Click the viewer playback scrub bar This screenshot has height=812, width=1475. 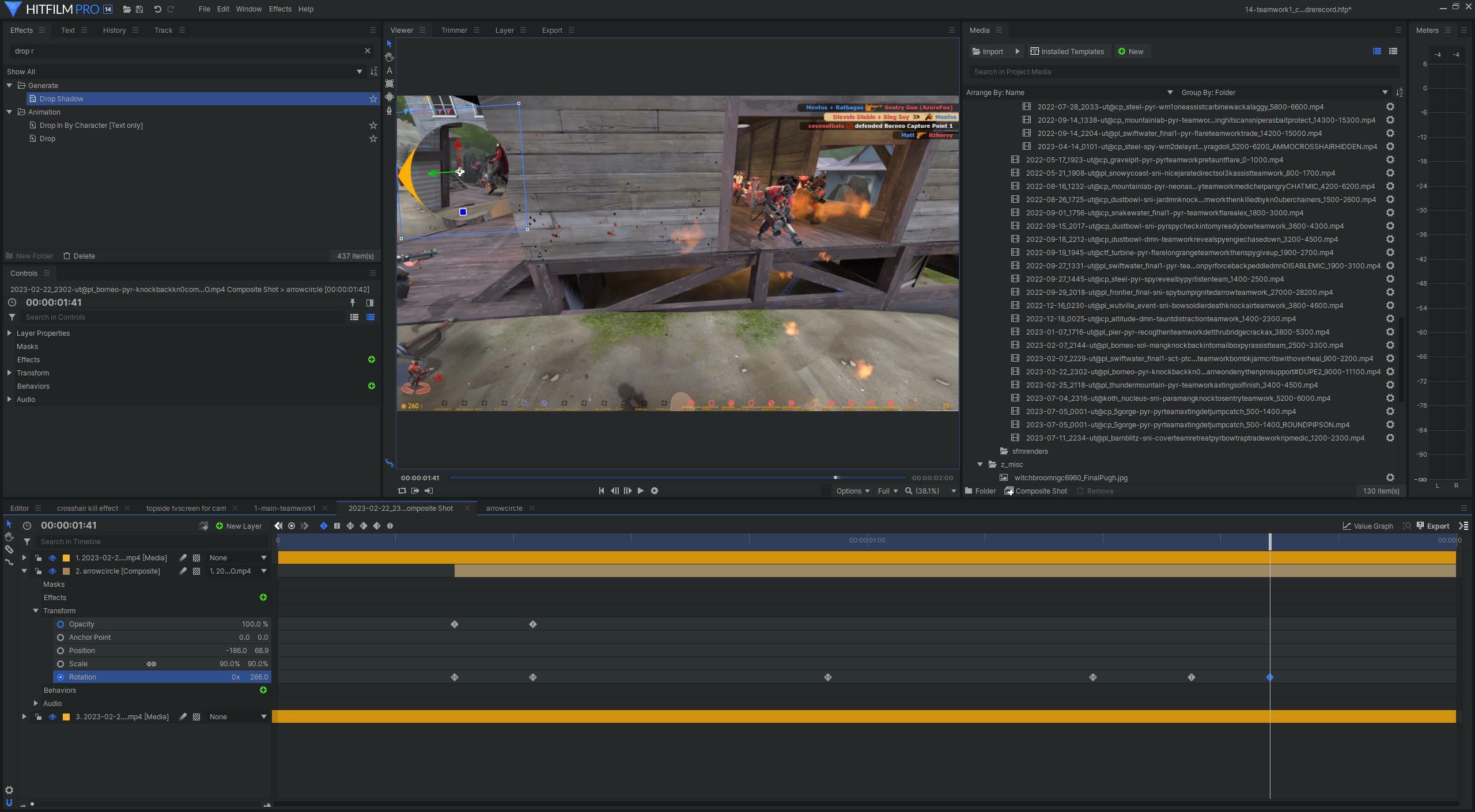[x=678, y=477]
